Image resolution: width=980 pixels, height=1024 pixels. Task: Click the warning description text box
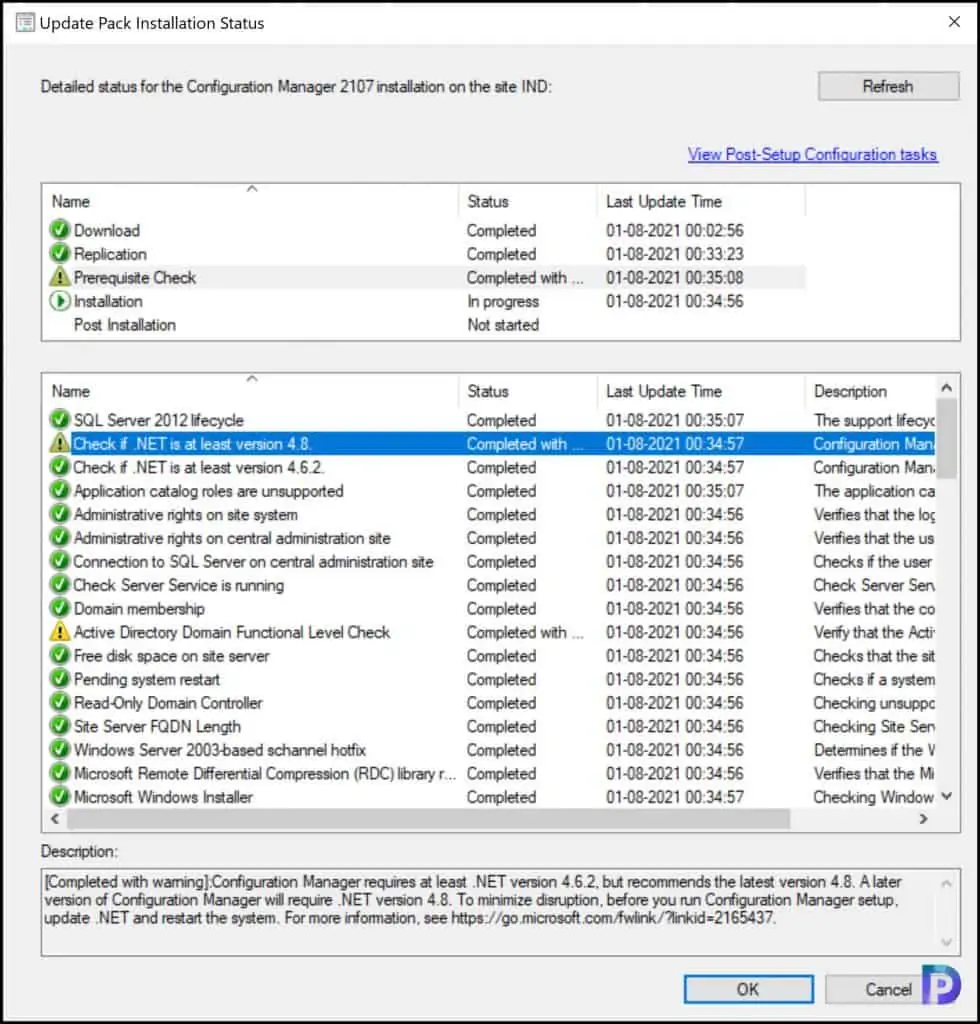coord(500,912)
